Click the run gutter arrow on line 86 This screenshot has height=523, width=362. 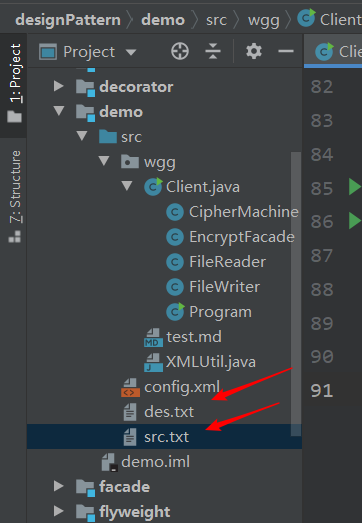point(355,220)
